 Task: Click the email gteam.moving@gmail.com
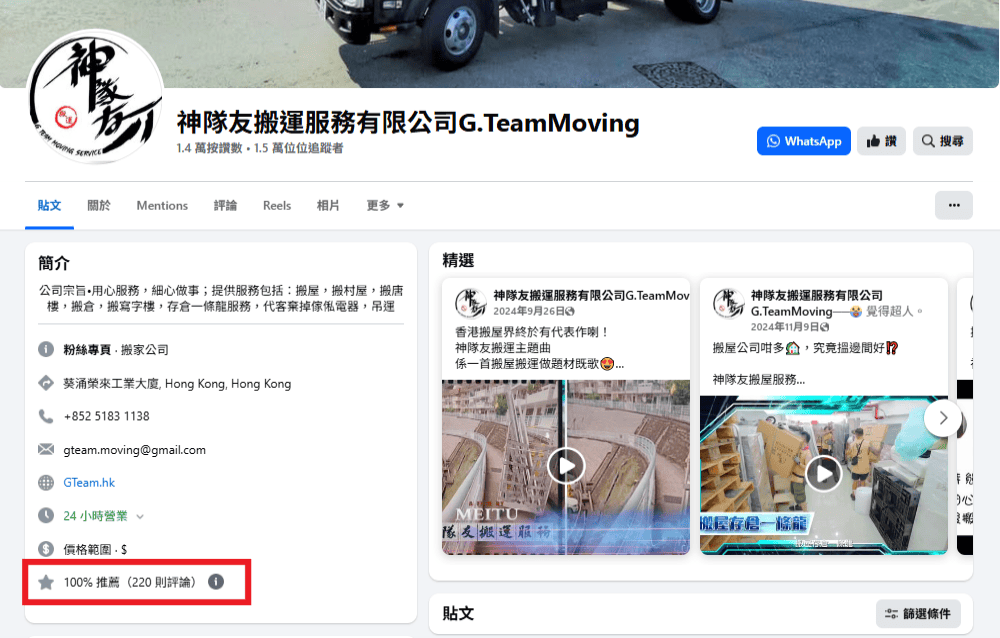point(135,450)
